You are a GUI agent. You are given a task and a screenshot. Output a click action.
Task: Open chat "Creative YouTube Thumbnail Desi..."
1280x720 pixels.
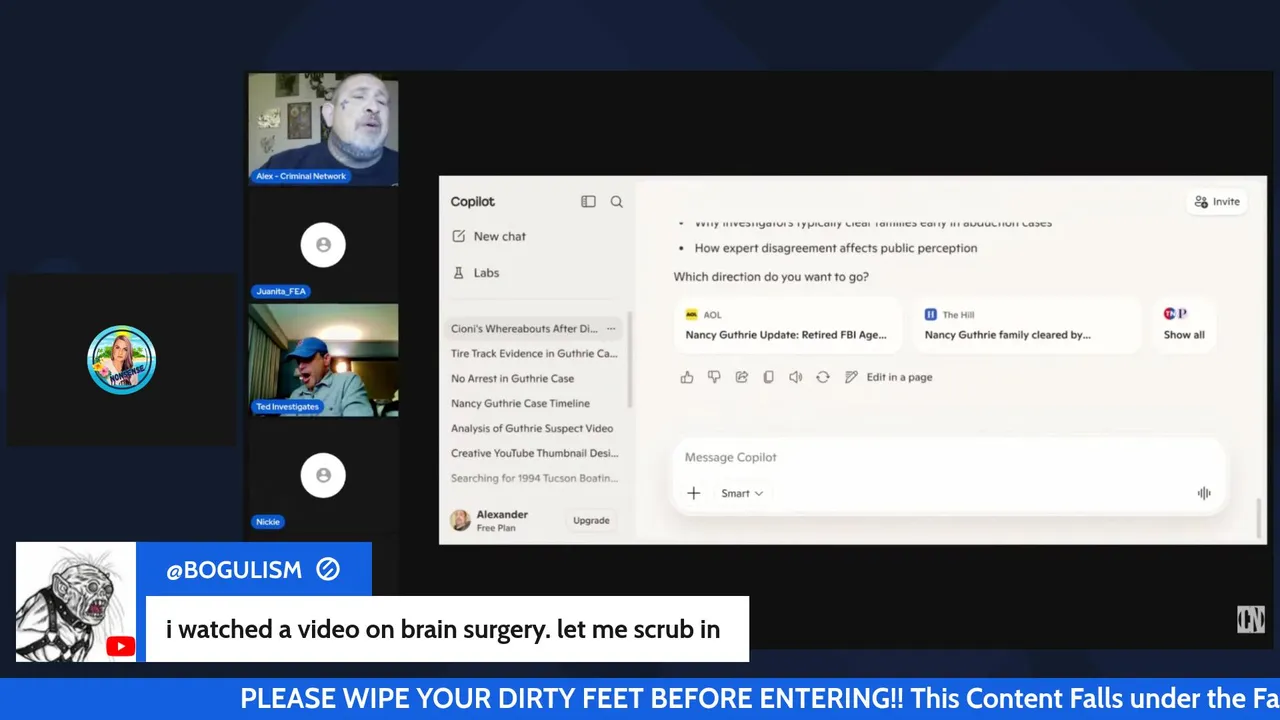coord(534,453)
